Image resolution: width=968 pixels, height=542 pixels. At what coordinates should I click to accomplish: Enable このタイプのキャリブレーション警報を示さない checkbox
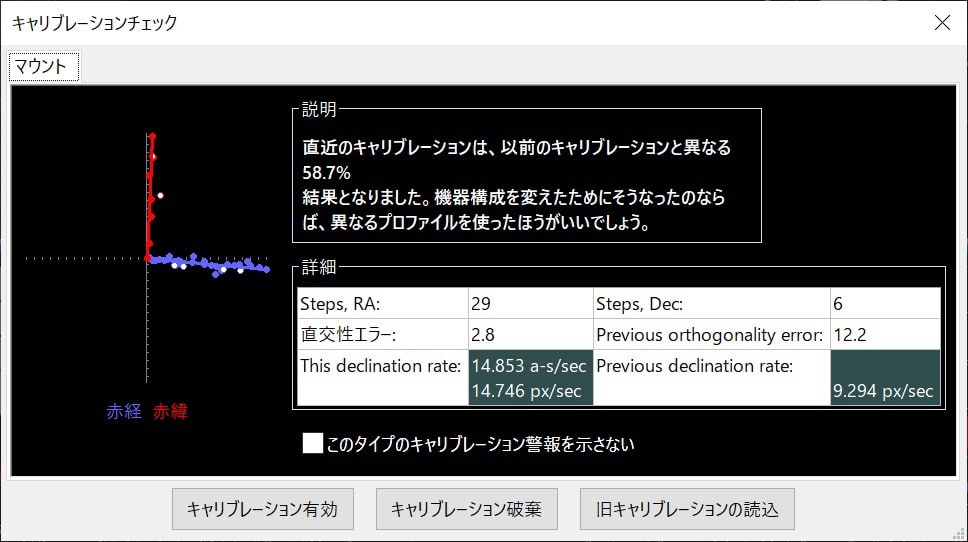pyautogui.click(x=312, y=443)
